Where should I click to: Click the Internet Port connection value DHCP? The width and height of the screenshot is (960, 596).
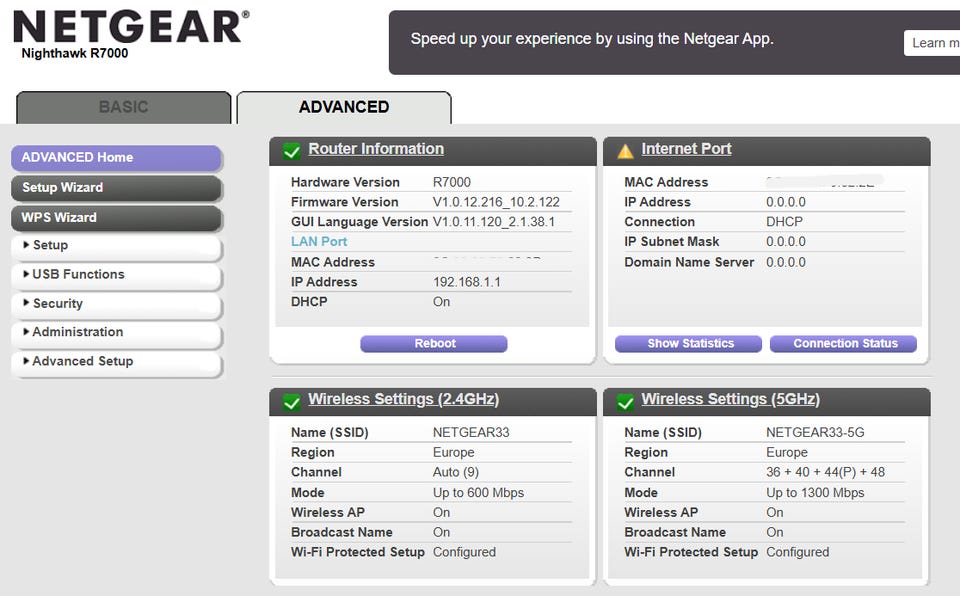point(784,222)
